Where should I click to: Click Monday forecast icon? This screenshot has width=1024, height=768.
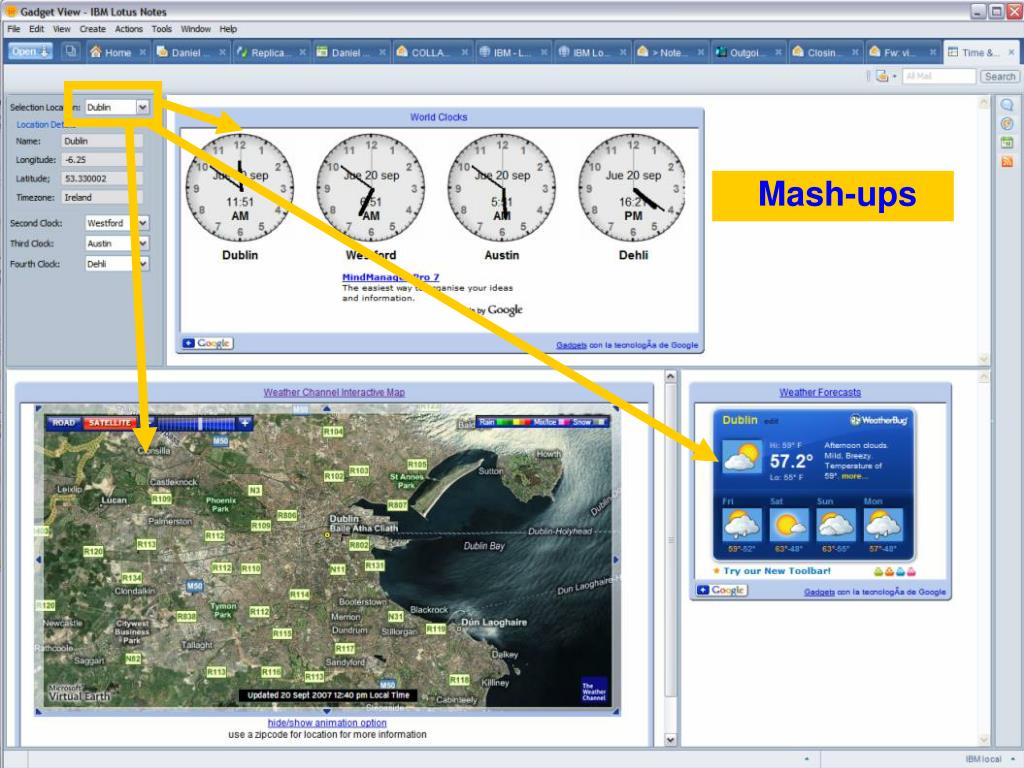[884, 525]
